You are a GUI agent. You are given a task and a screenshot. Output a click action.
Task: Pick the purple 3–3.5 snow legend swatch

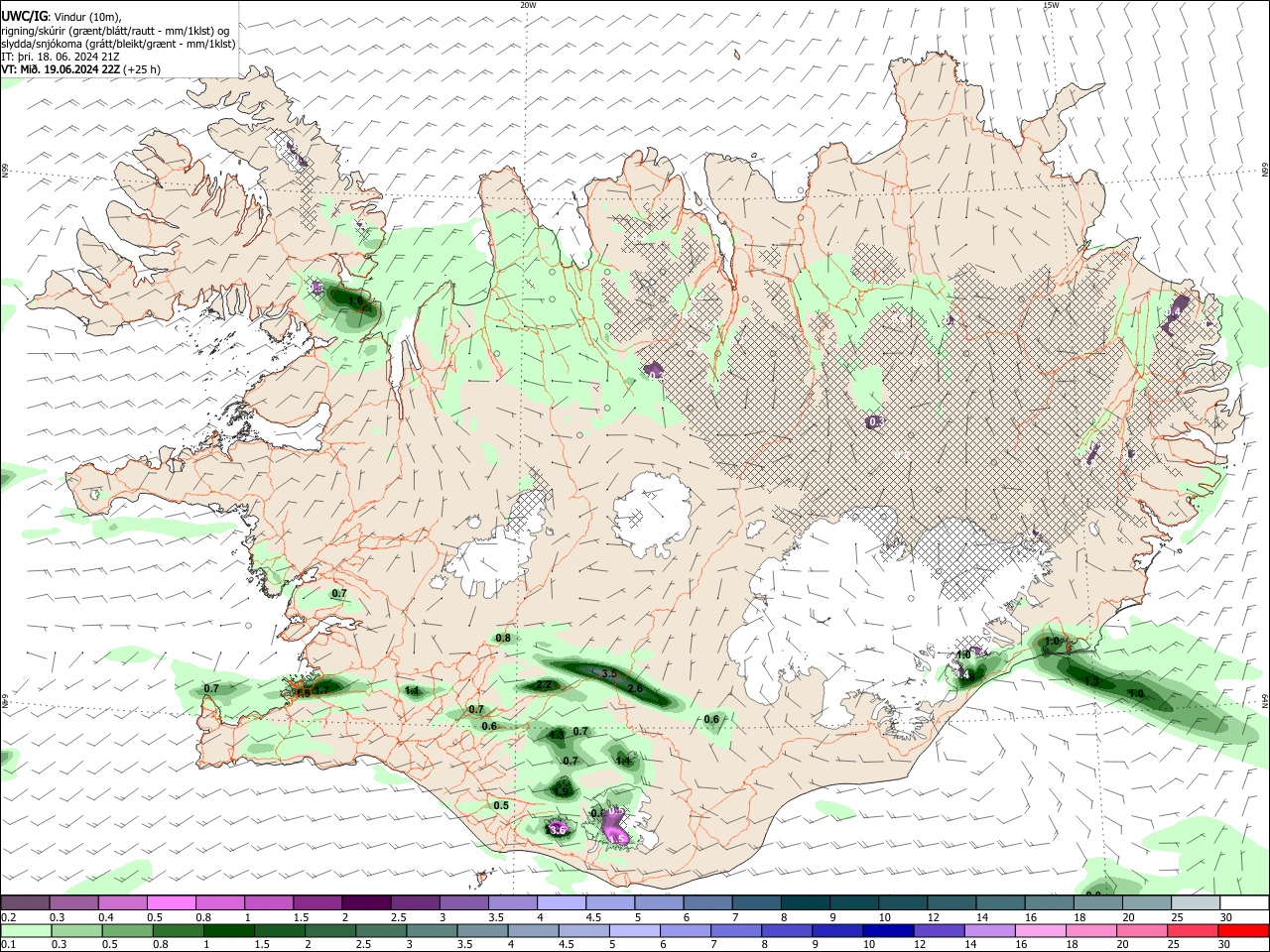[x=462, y=902]
